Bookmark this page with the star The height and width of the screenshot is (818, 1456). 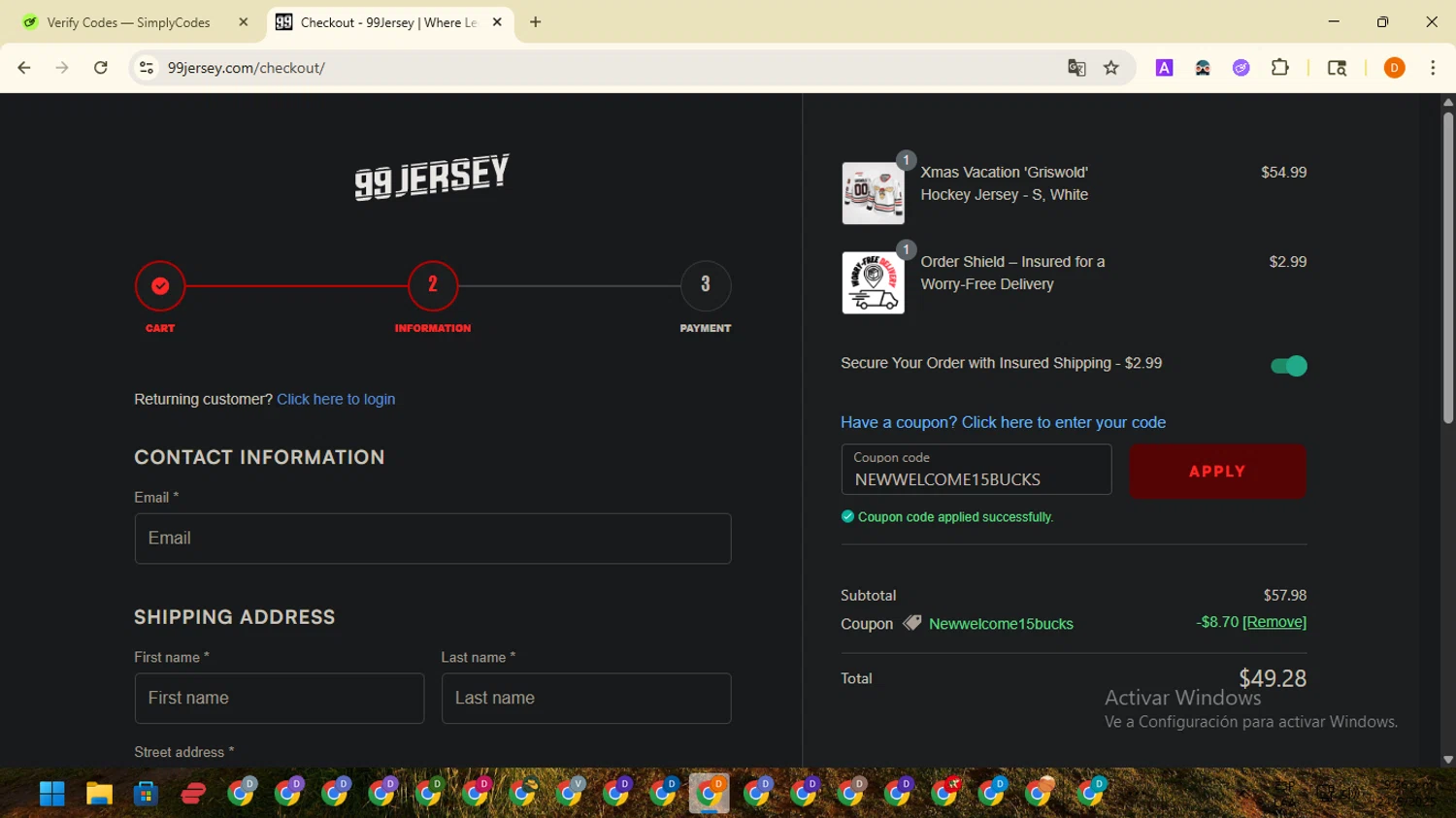1111,68
